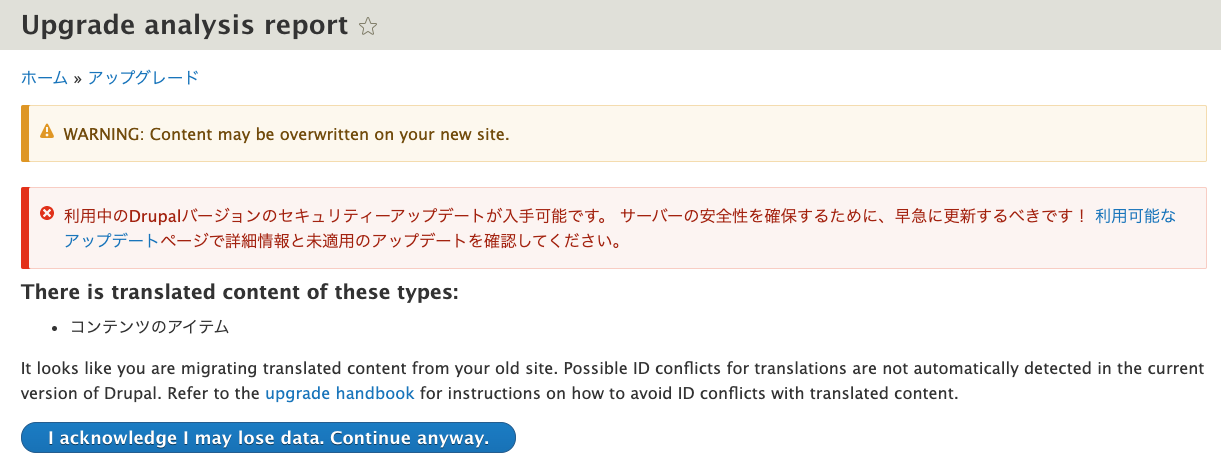Click the 'There is translated content' heading
This screenshot has width=1221, height=467.
[240, 293]
